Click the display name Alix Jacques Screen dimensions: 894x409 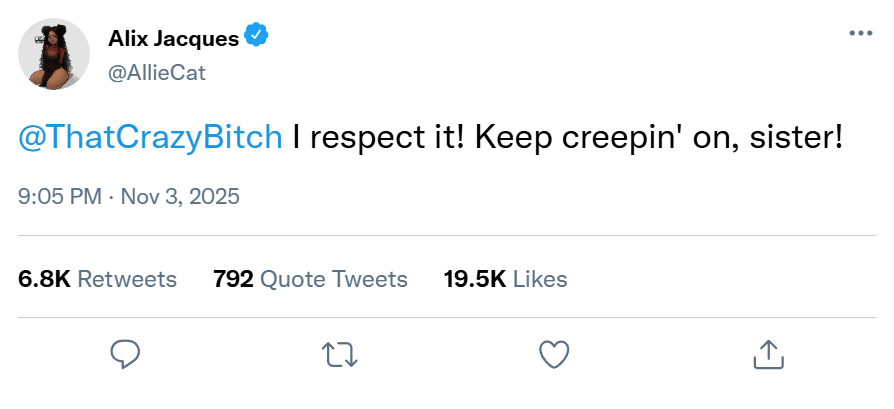click(173, 39)
